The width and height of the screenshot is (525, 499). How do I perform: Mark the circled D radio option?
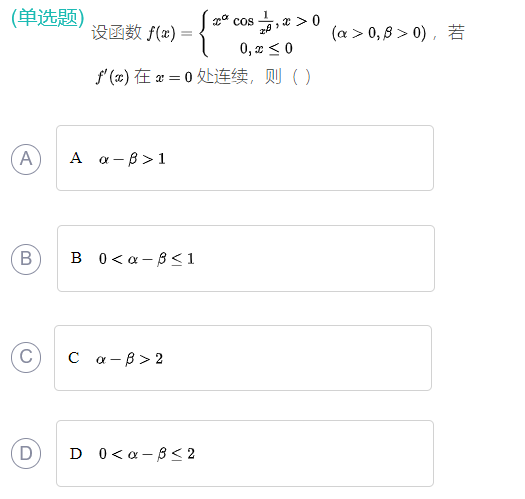tap(26, 453)
